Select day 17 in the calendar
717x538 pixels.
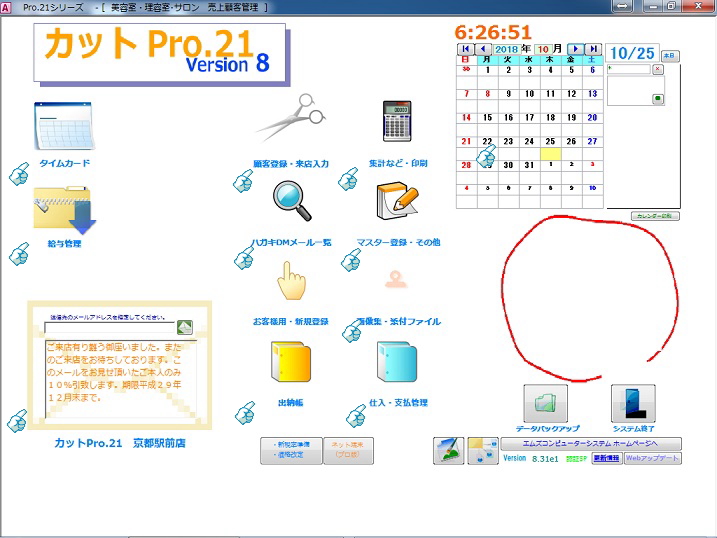(x=530, y=117)
